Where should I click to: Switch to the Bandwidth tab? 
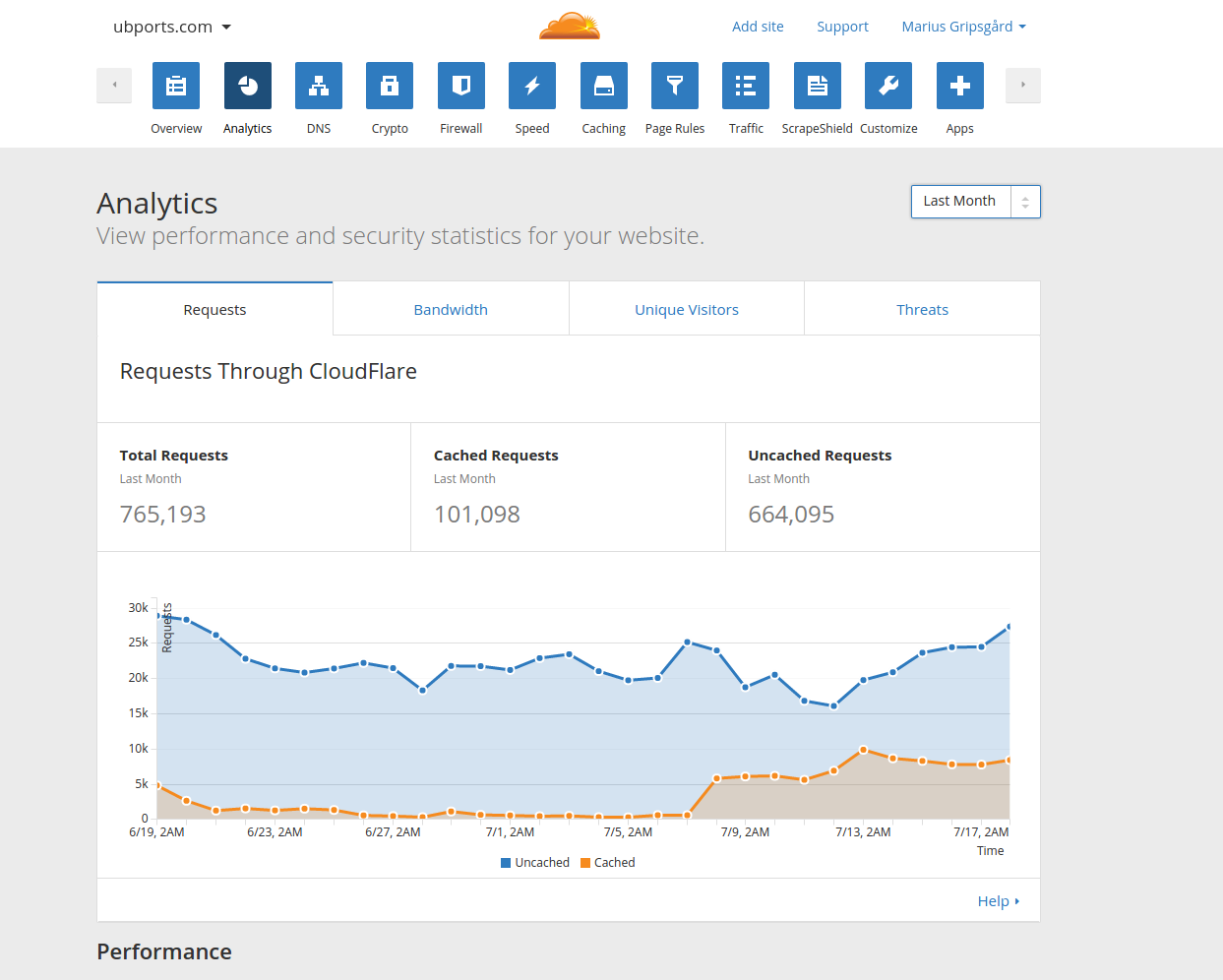click(x=451, y=310)
